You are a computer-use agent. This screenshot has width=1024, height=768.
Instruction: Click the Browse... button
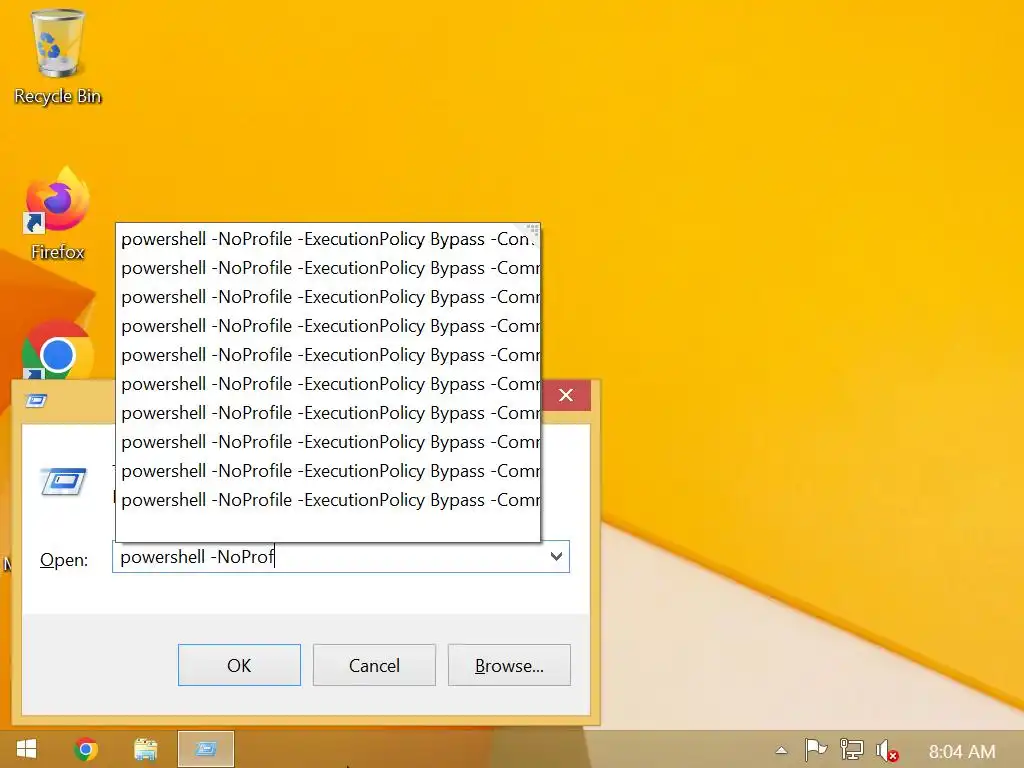click(509, 665)
